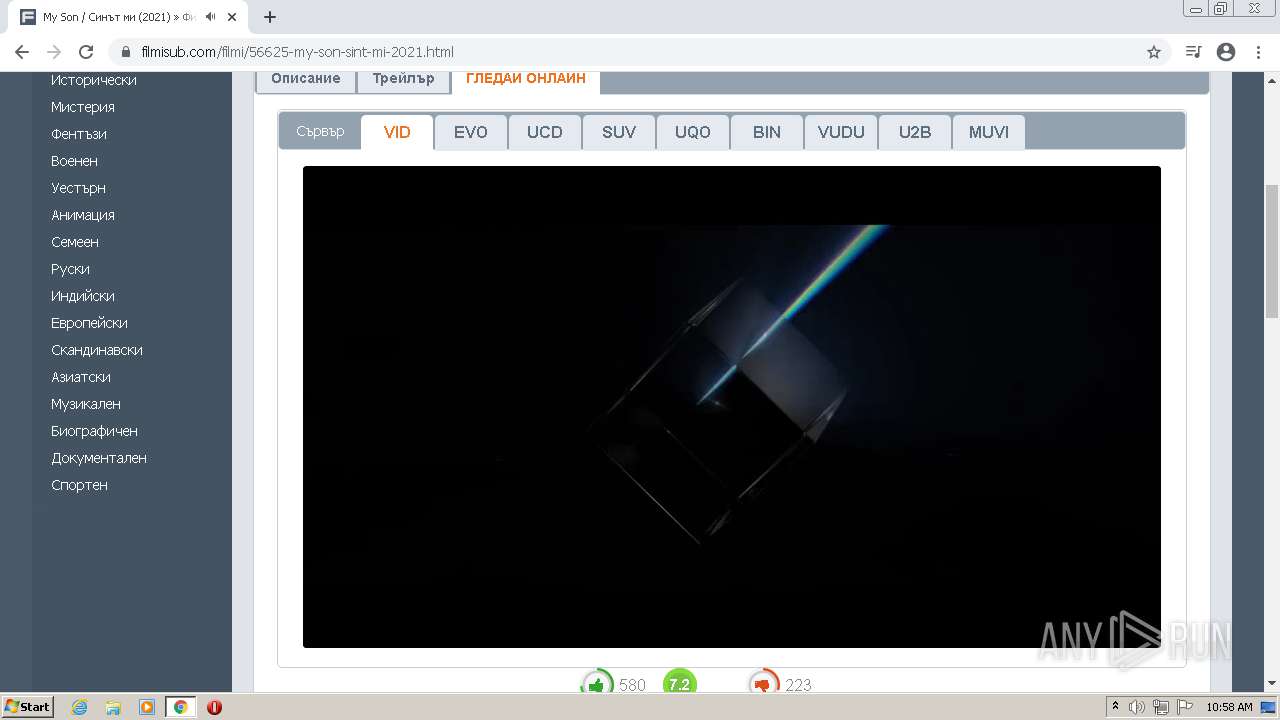The image size is (1280, 720).
Task: Open the Windows Start menu
Action: point(28,706)
